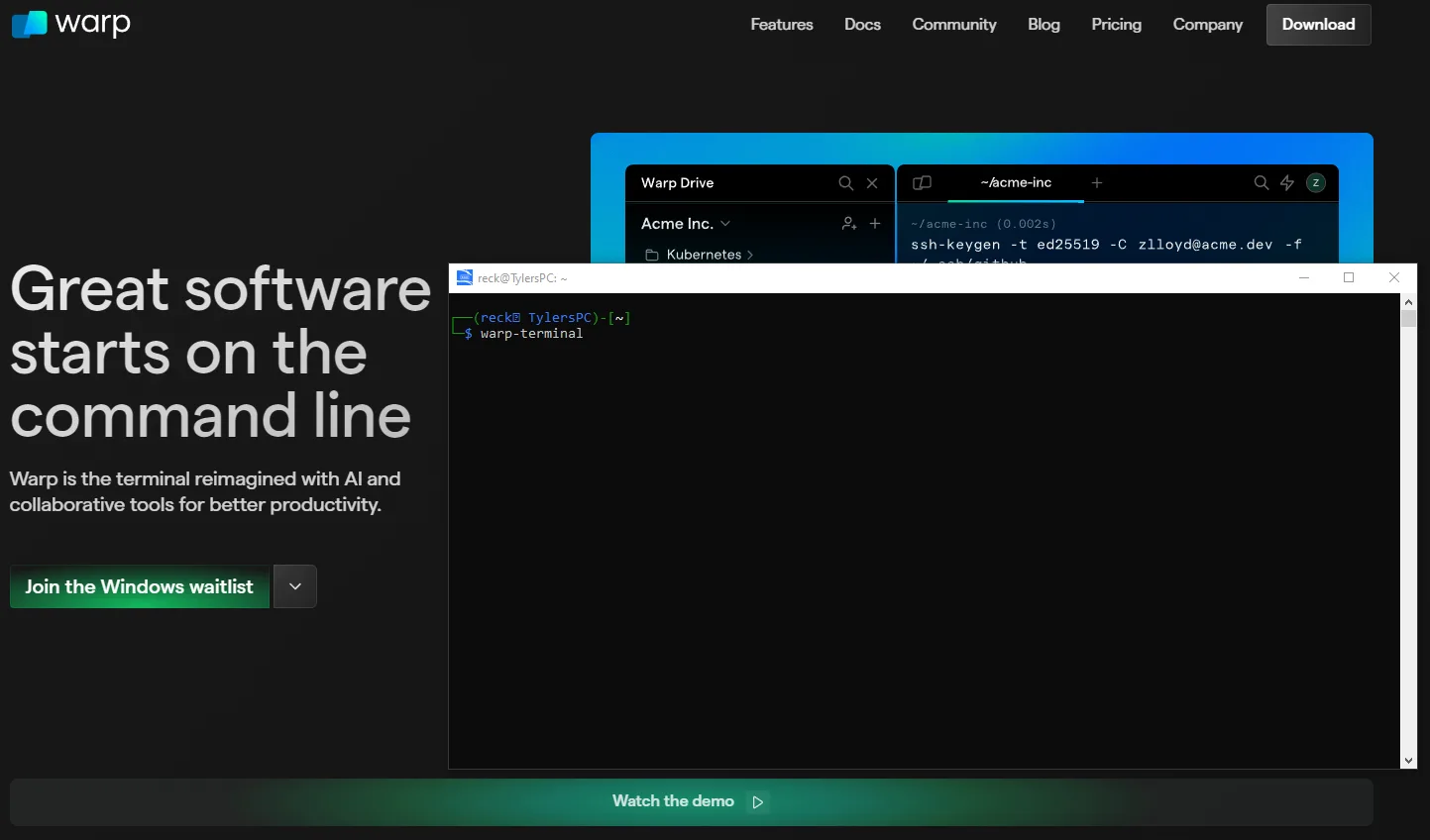This screenshot has height=840, width=1430.
Task: Expand the Kubernetes folder chevron
Action: pos(750,256)
